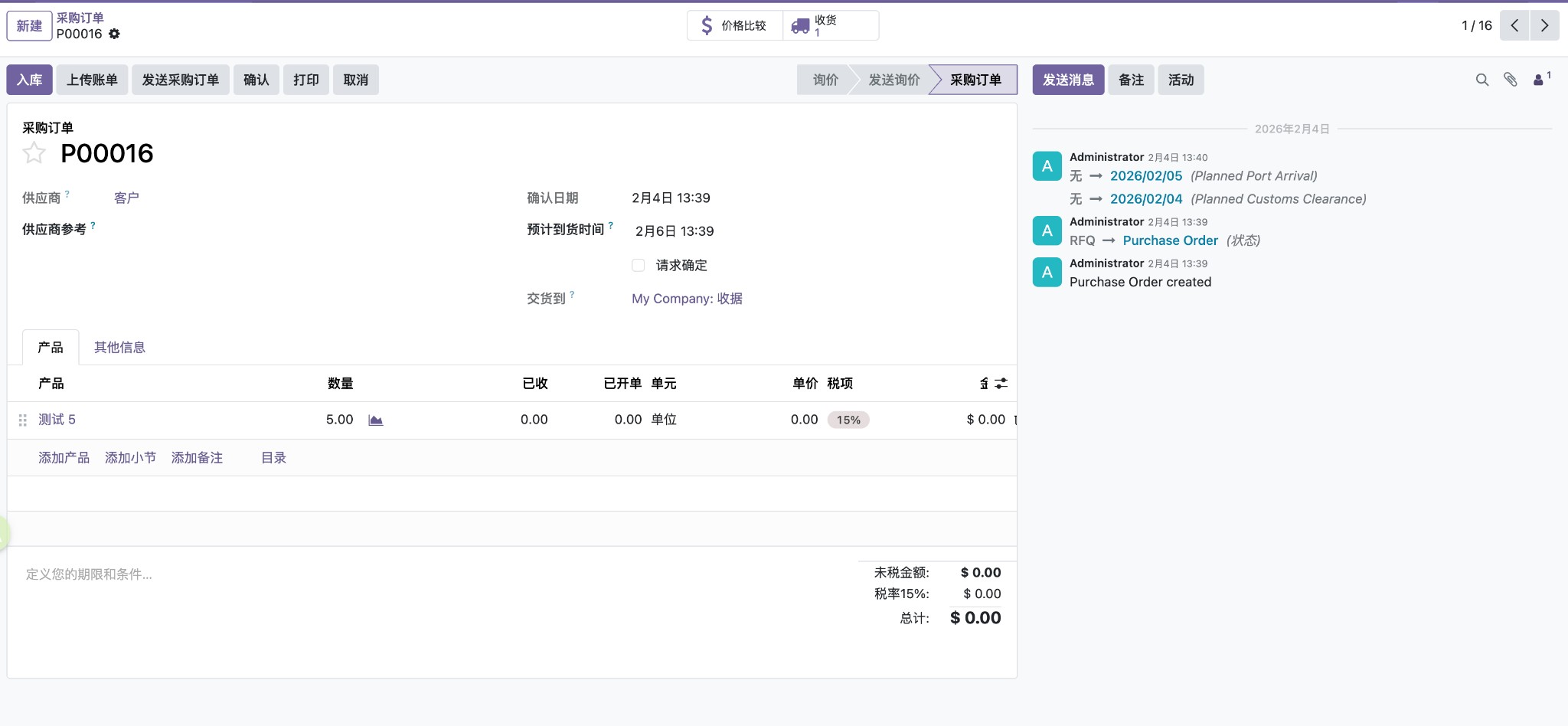
Task: Click the 预计到货时间 date 2月6日 13:39
Action: click(675, 231)
